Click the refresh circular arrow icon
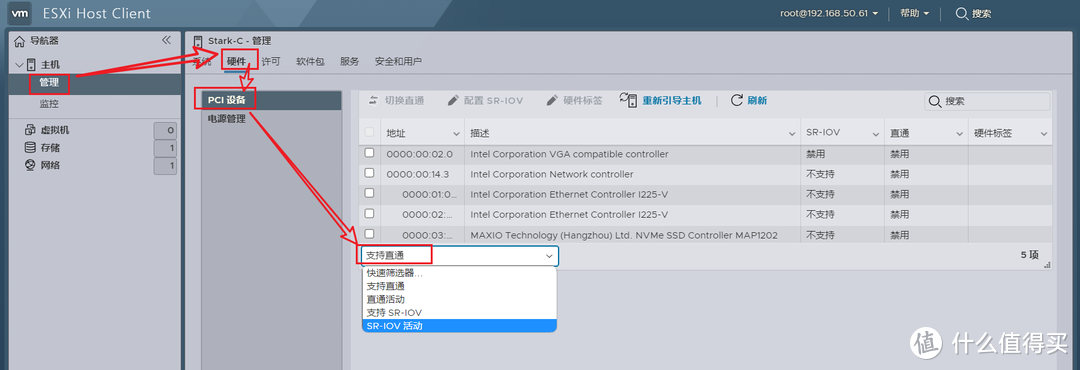The height and width of the screenshot is (370, 1080). coord(736,100)
